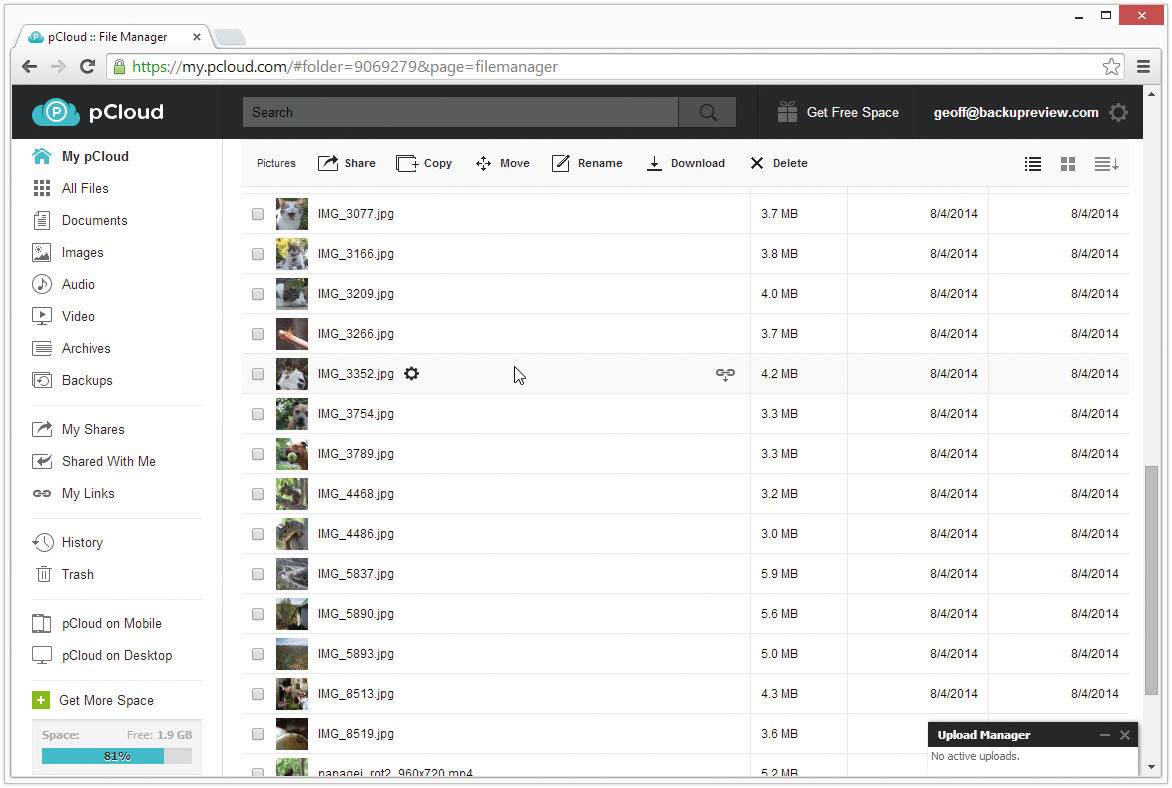Click the browser address bar URL
Screen dimensions: 1172x788
[x=345, y=67]
